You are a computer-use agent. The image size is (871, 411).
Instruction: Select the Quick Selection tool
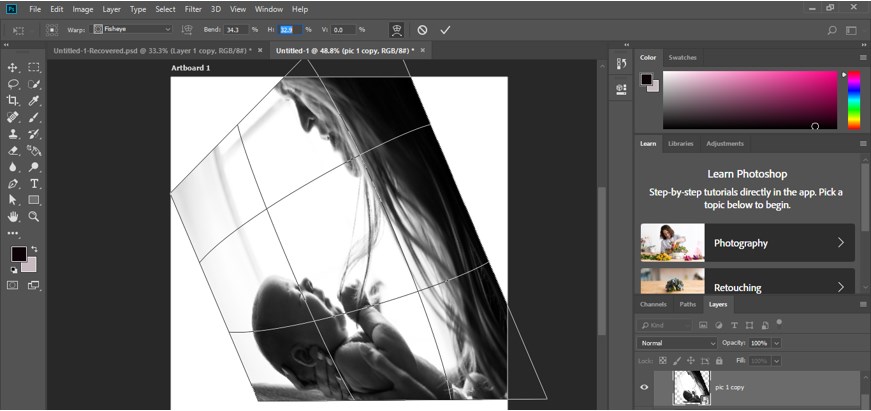click(x=34, y=84)
